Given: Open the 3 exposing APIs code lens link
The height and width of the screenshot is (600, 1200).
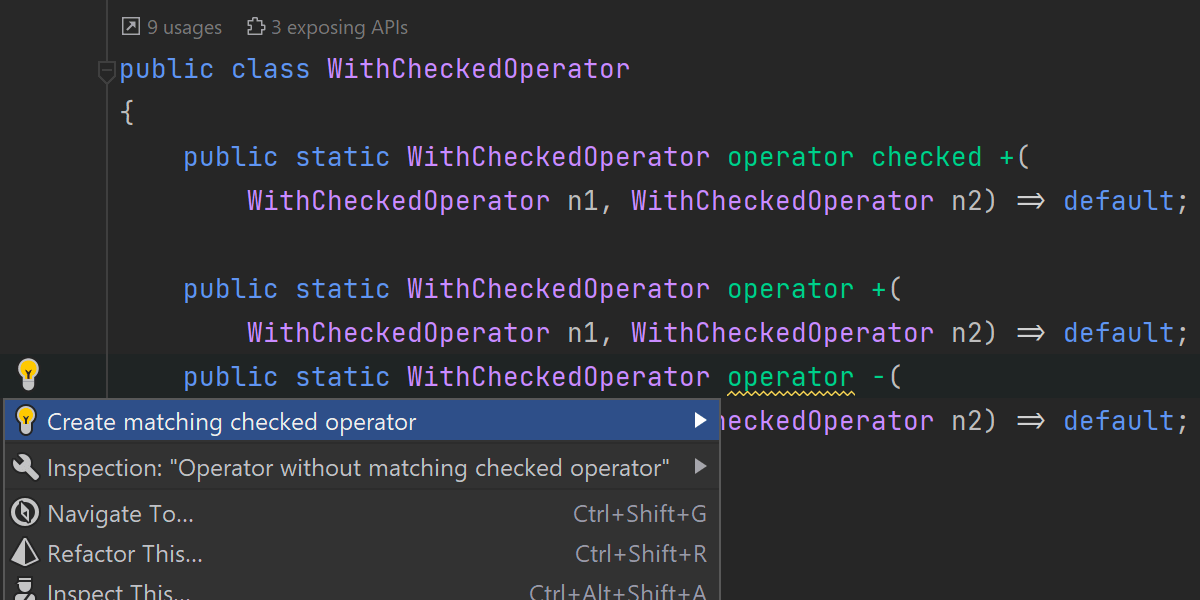Looking at the screenshot, I should click(x=339, y=27).
